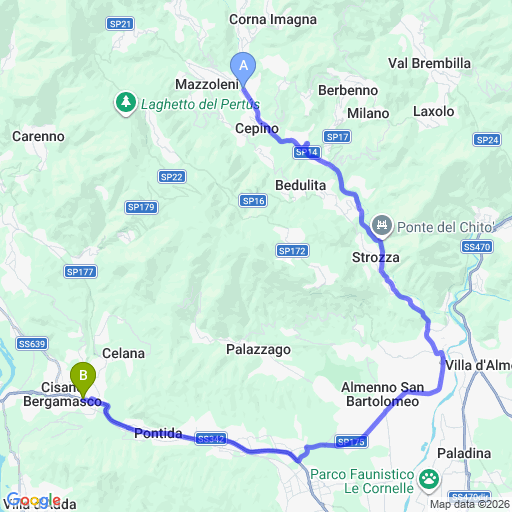Select the Carenno town label

tap(38, 136)
